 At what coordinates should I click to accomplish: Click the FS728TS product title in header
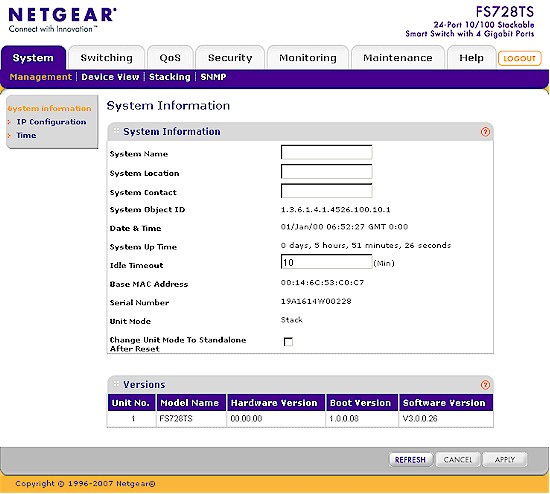[505, 12]
